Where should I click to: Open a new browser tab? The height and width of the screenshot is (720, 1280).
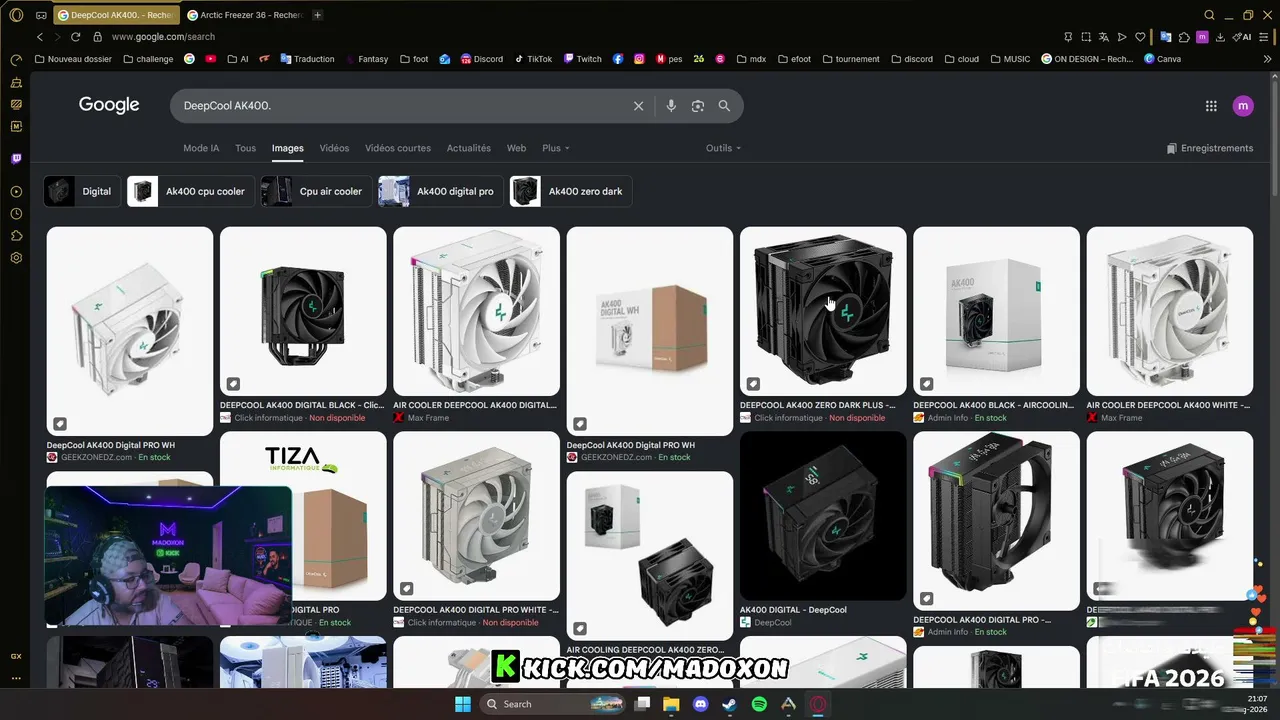[317, 15]
